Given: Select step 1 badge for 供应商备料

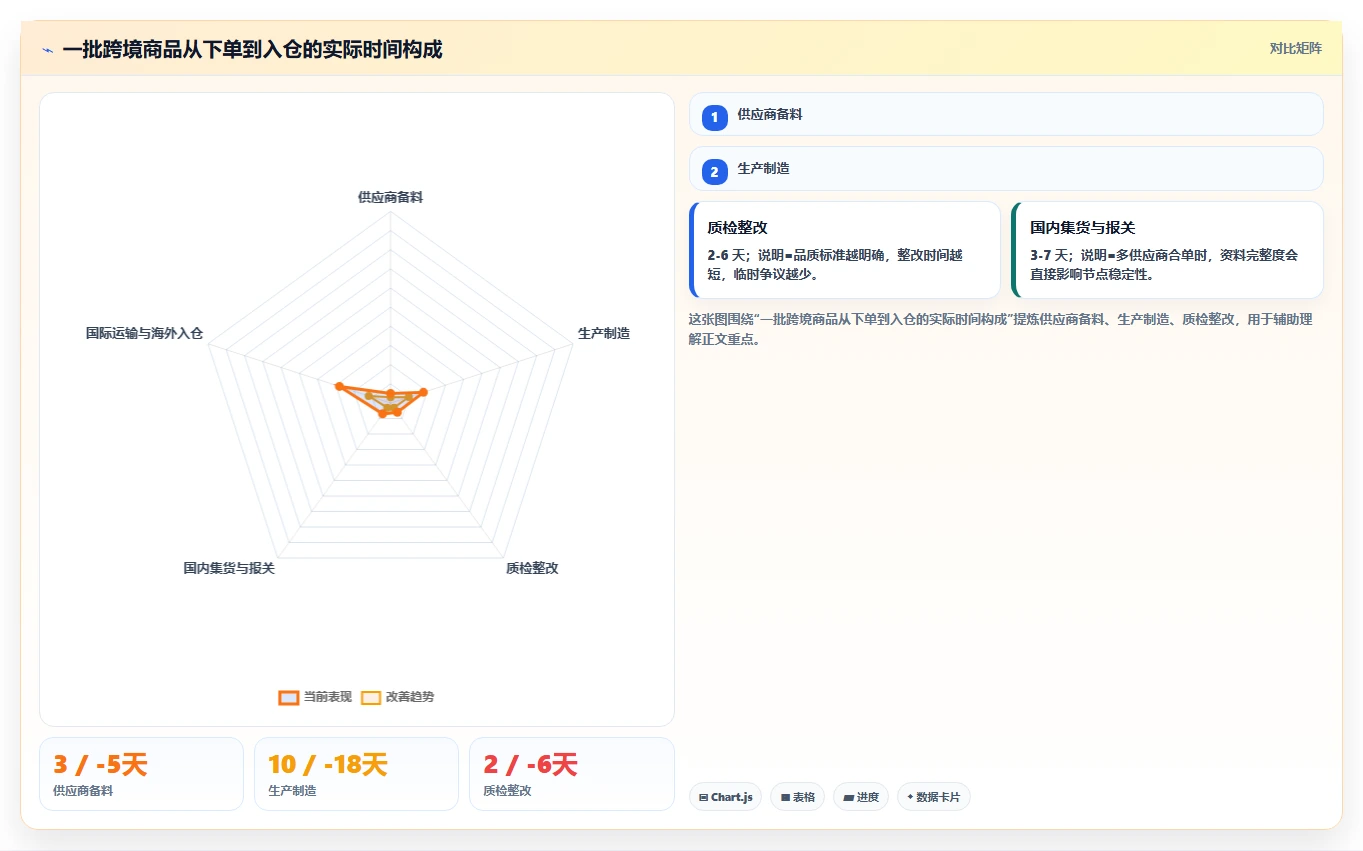Looking at the screenshot, I should (x=714, y=118).
